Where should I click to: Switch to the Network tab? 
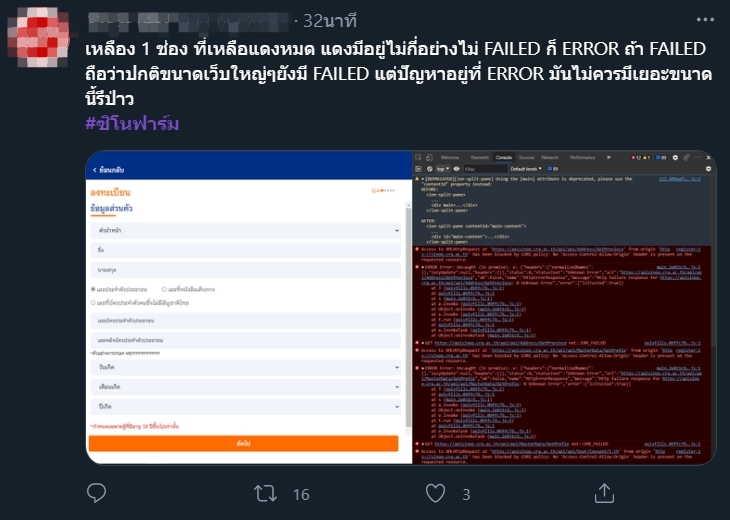point(550,158)
